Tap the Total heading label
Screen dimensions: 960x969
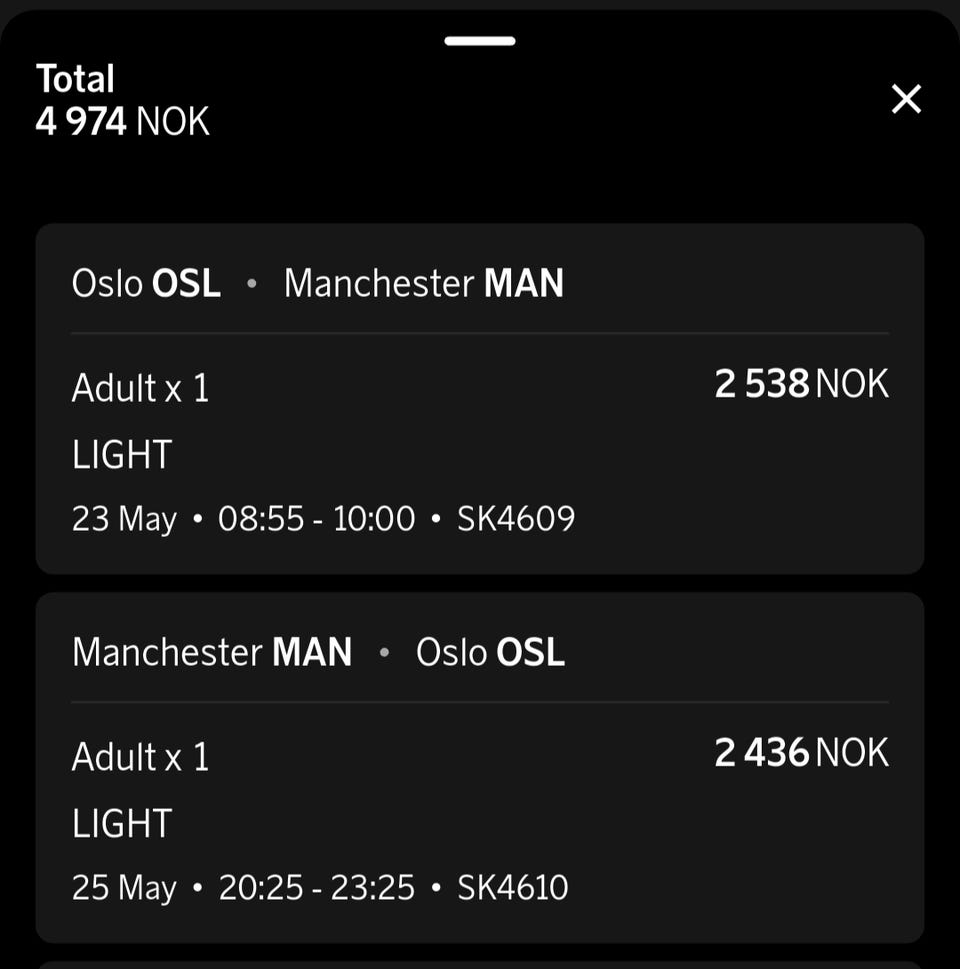click(75, 79)
